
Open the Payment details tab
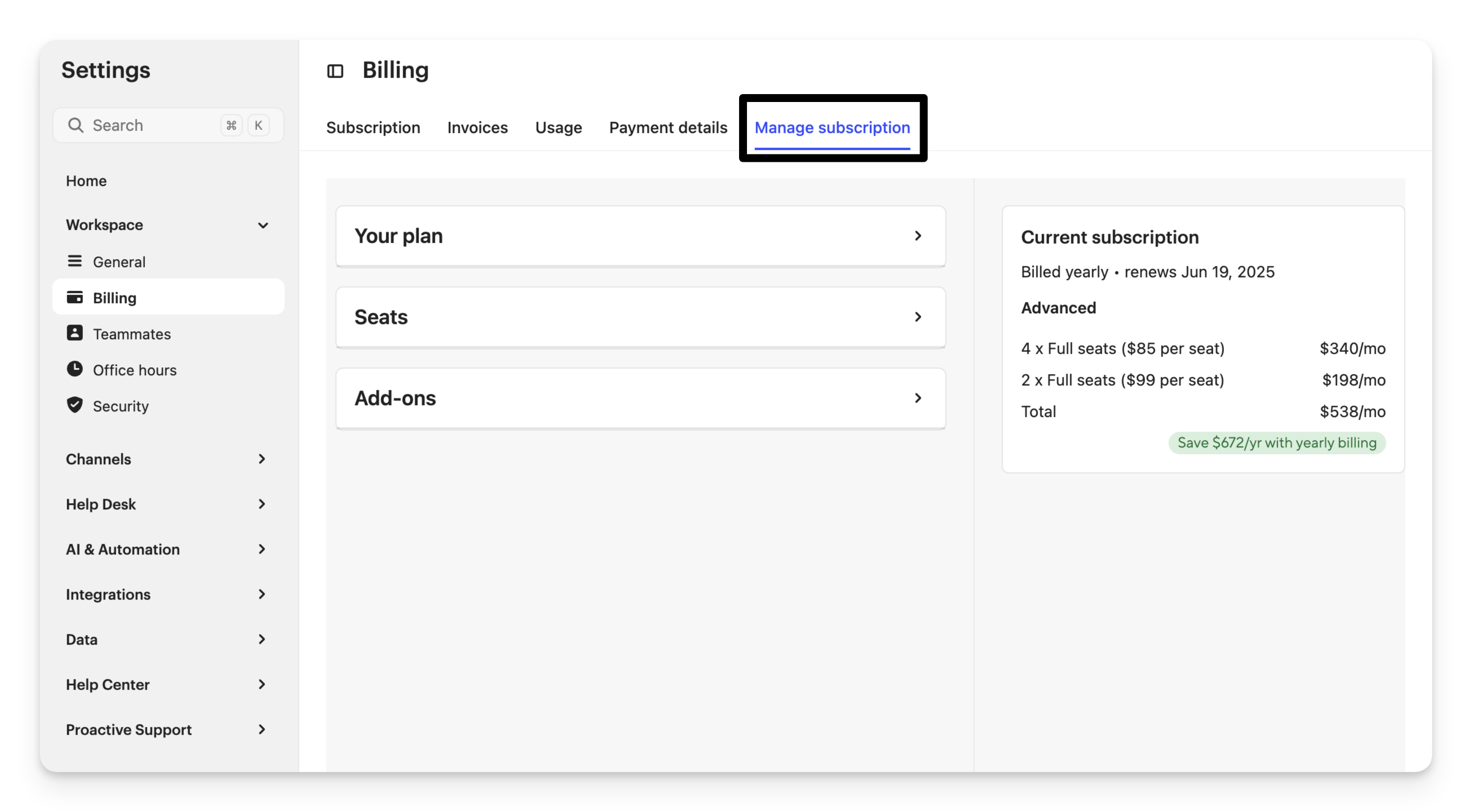[x=668, y=127]
